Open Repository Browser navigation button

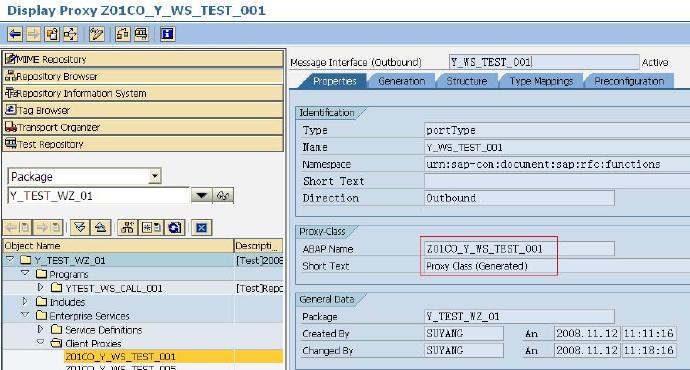pyautogui.click(x=143, y=76)
